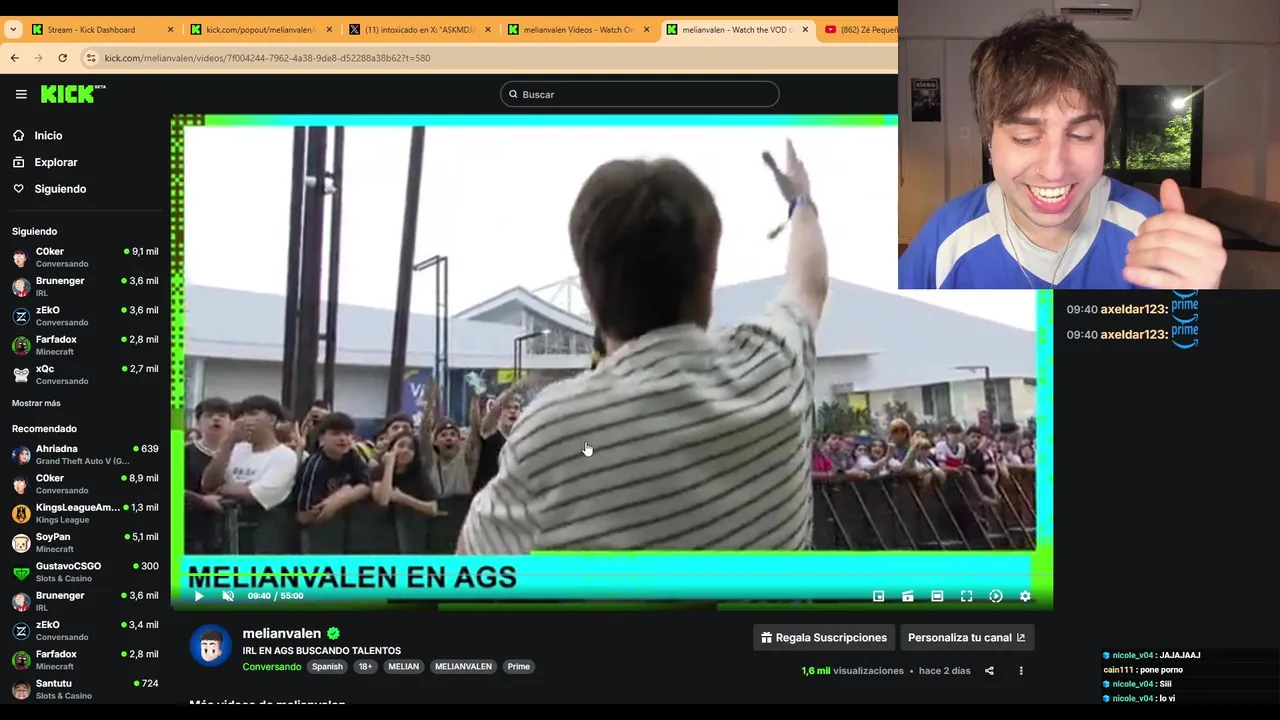Screen dimensions: 1280x720
Task: Click cain111 chat username
Action: click(1118, 670)
